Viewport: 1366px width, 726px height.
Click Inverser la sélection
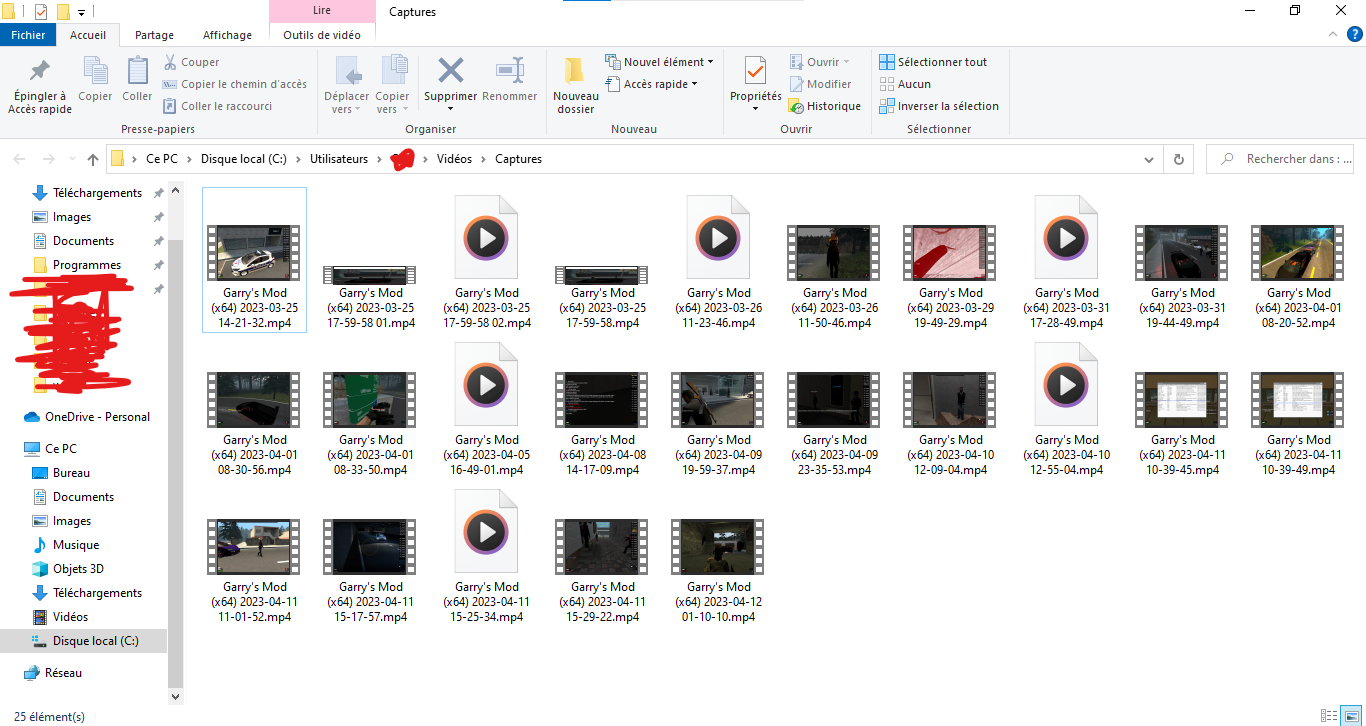938,106
